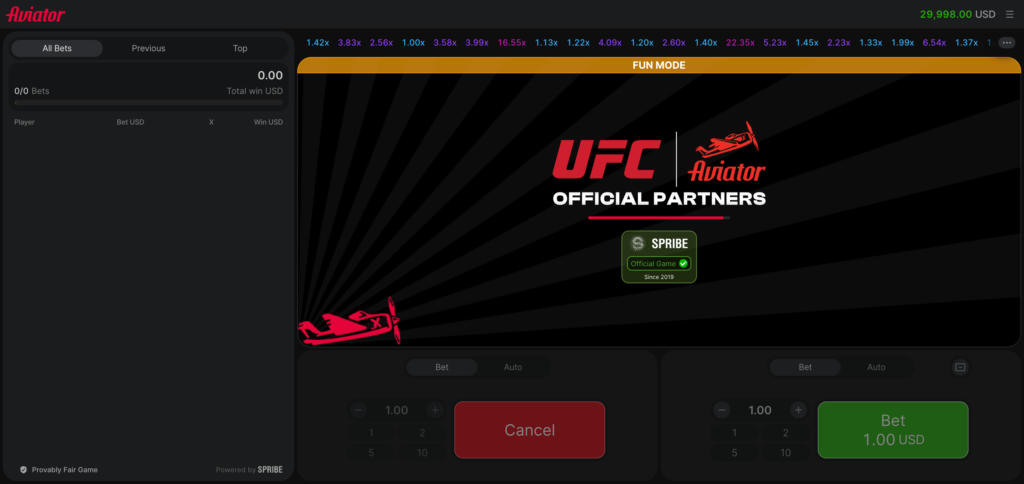
Task: Select the All Bets tab
Action: [57, 48]
